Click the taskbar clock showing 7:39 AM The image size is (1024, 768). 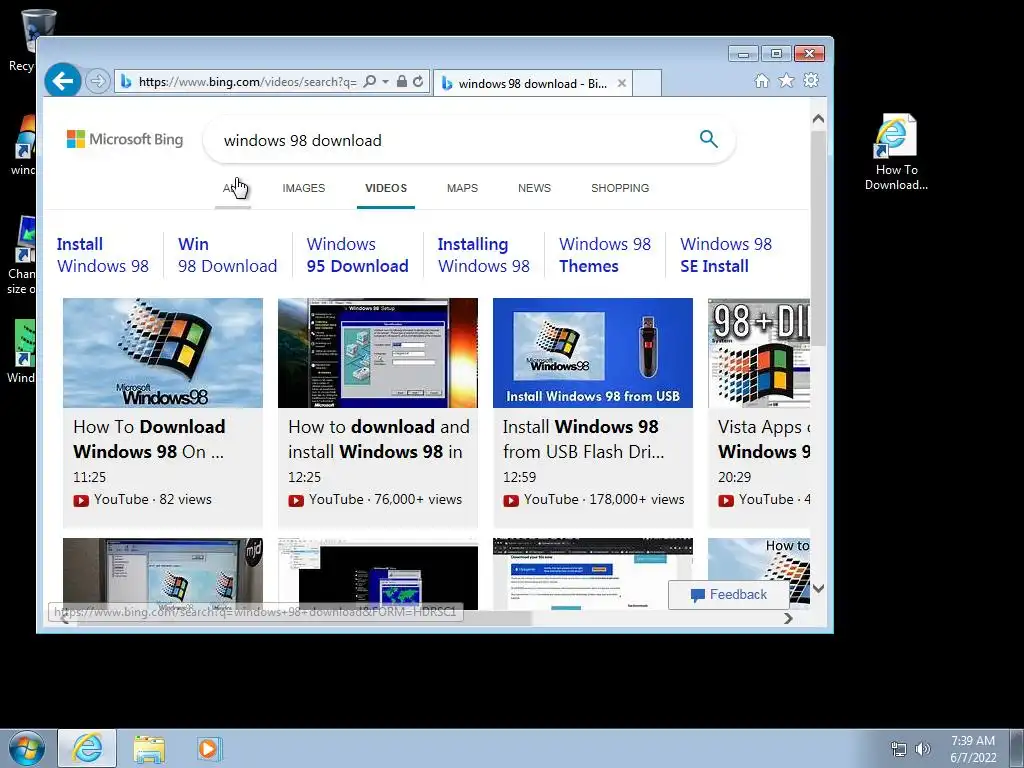point(973,749)
